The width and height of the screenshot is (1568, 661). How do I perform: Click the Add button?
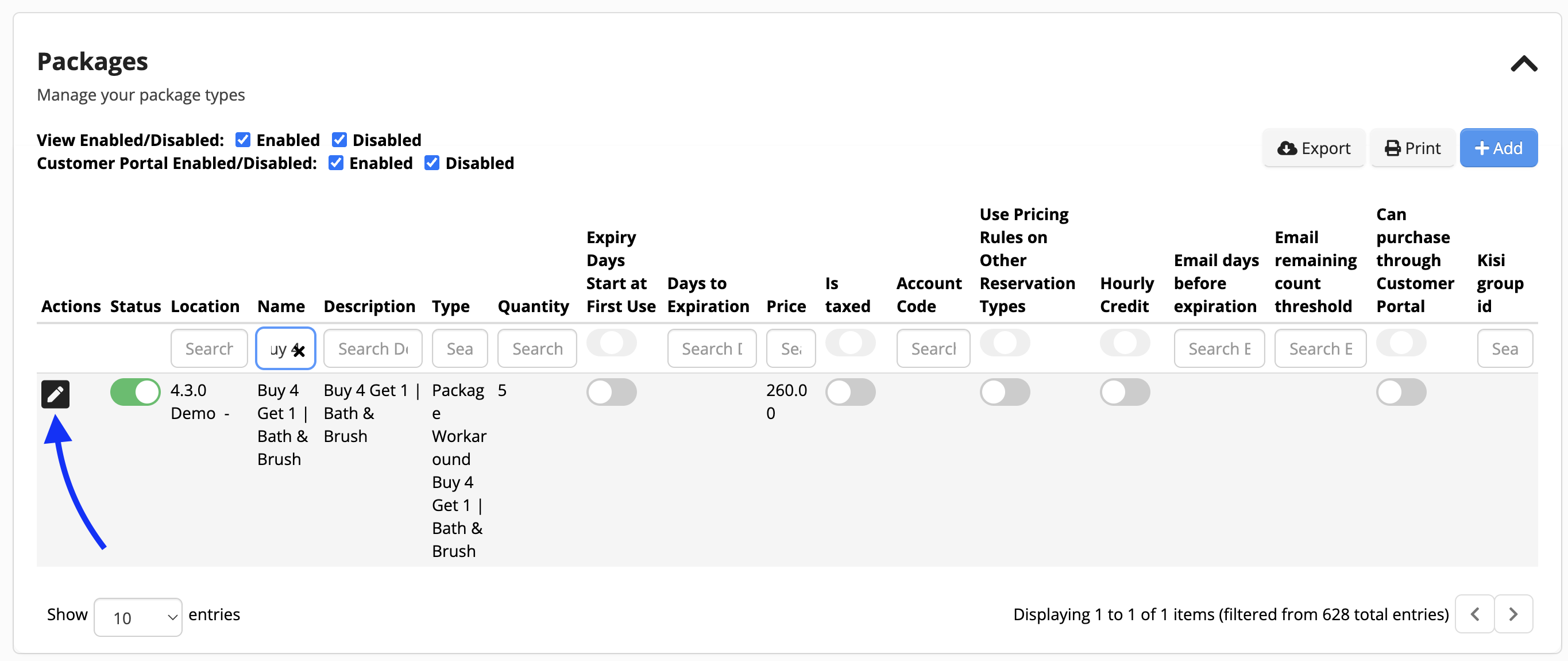pos(1499,147)
